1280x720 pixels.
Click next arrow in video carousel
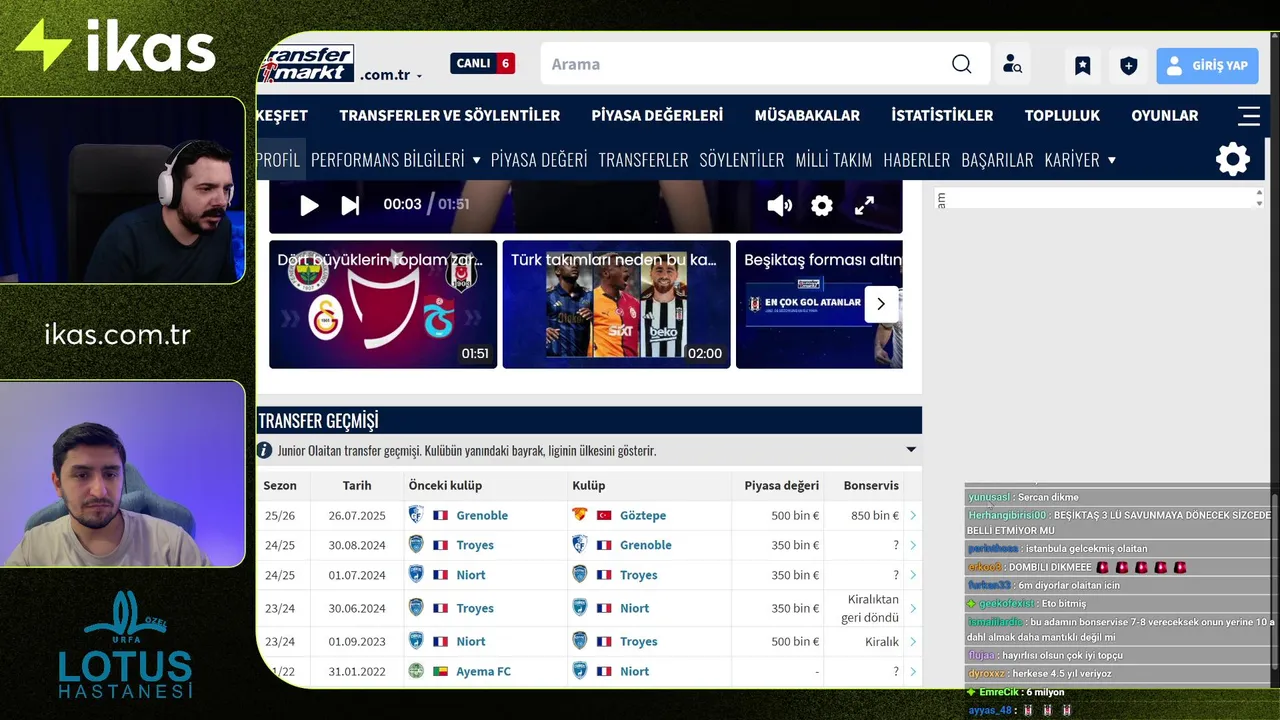click(x=881, y=304)
